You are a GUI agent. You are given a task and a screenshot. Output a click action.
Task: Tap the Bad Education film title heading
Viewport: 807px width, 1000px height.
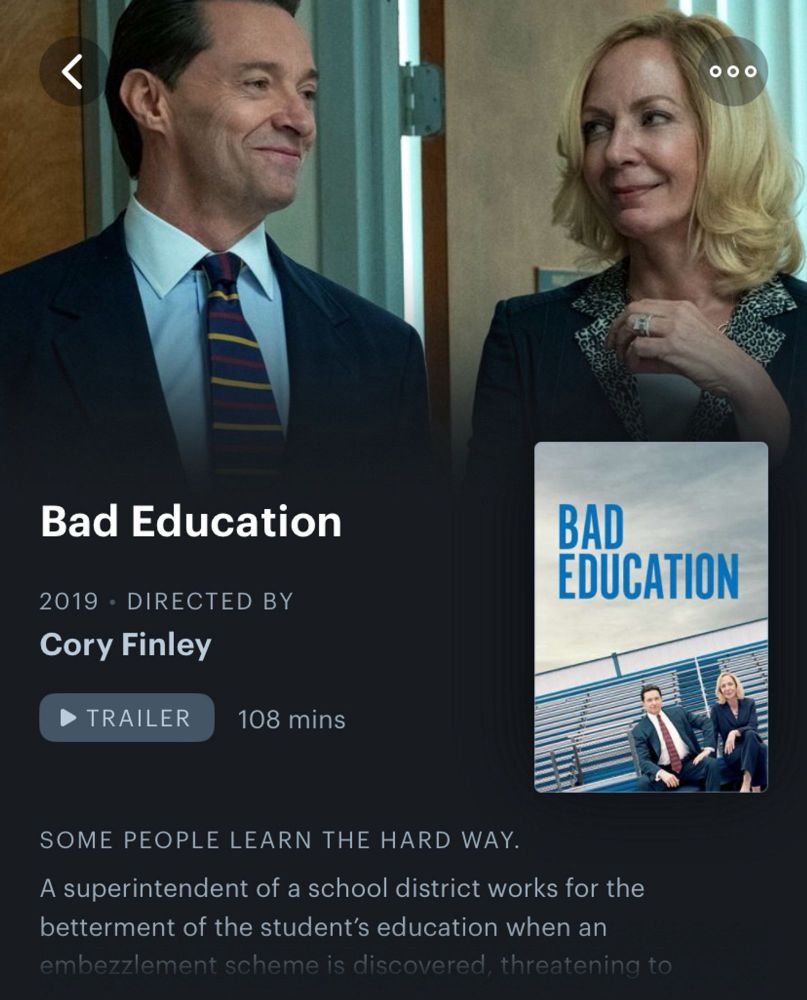tap(191, 521)
